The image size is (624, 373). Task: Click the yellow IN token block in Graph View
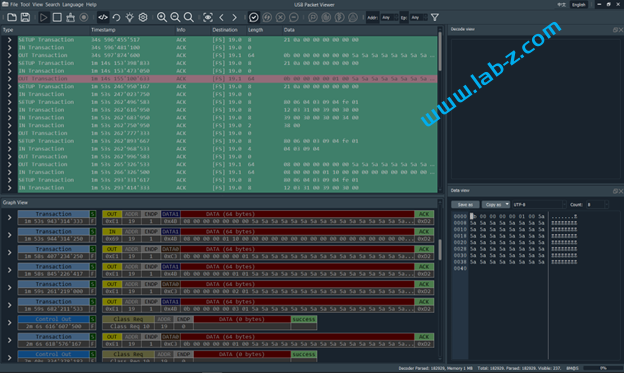pyautogui.click(x=112, y=232)
